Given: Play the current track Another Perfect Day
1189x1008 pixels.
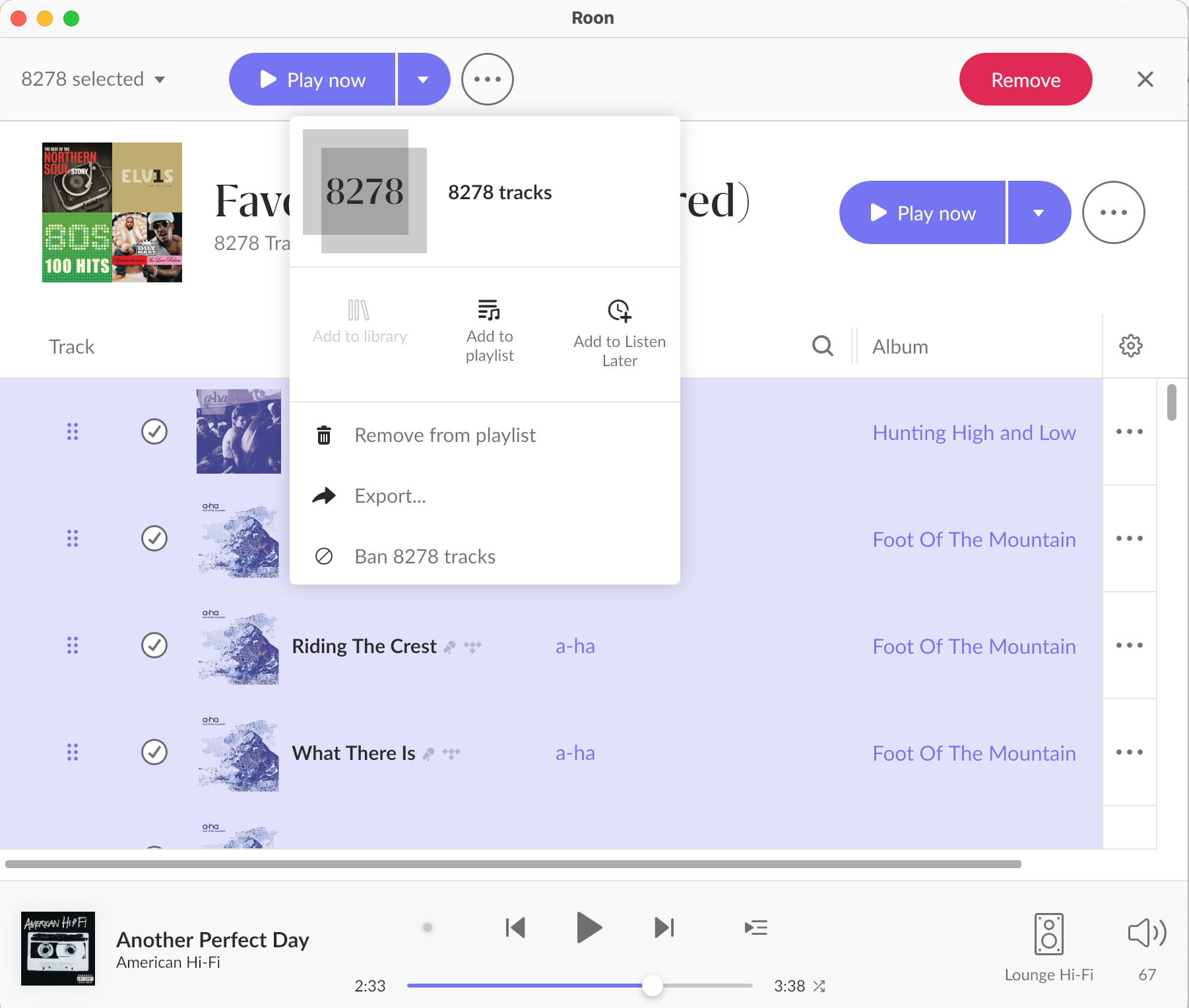Looking at the screenshot, I should [x=589, y=928].
